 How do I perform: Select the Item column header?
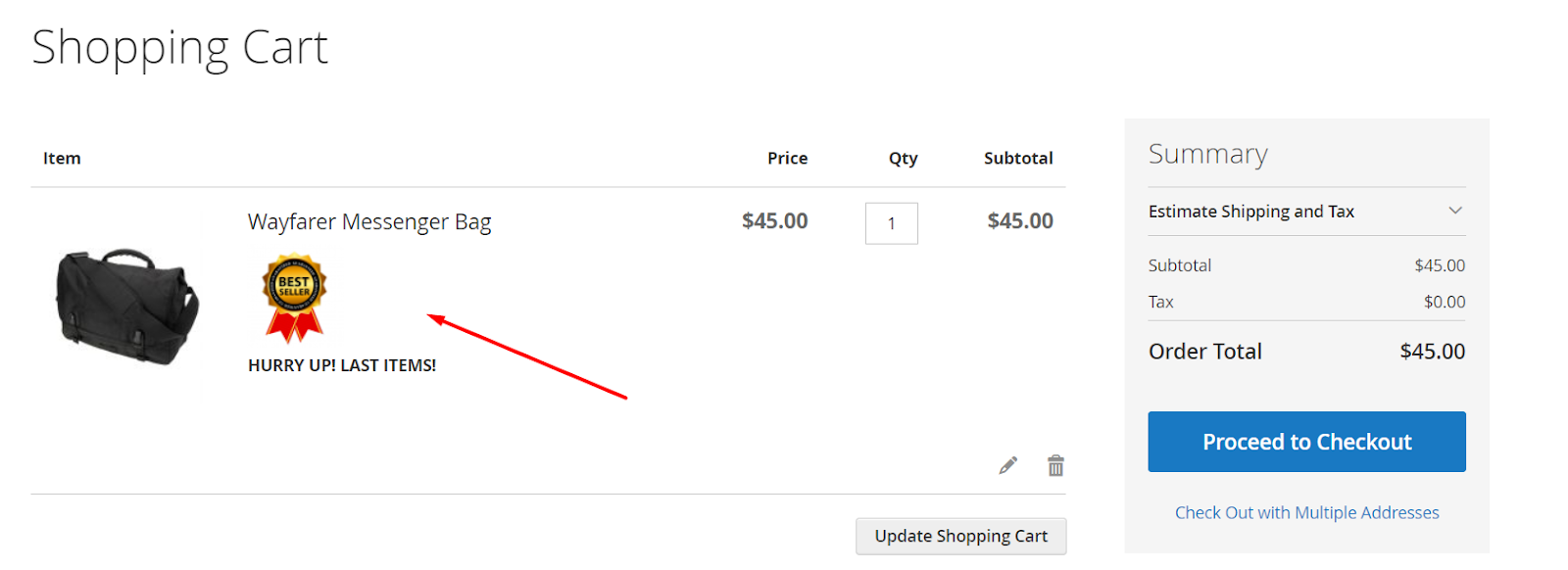(x=62, y=159)
